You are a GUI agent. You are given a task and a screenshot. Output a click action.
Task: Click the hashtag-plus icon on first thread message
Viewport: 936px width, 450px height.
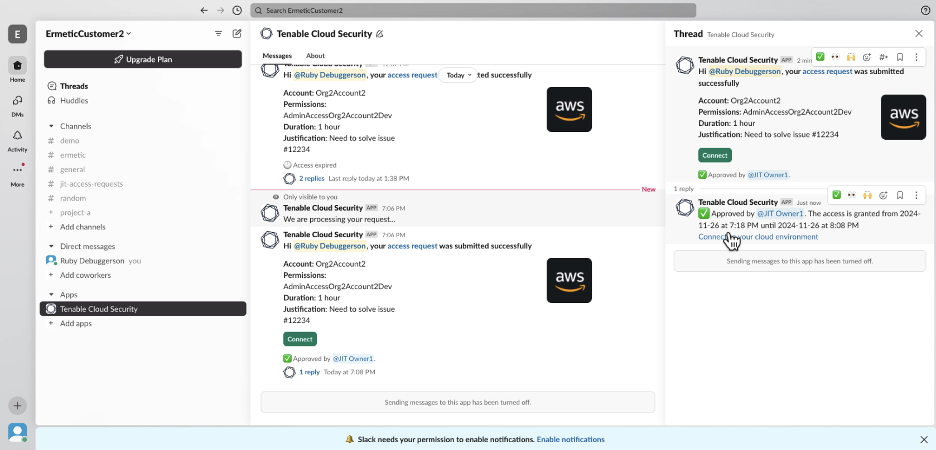click(x=884, y=57)
